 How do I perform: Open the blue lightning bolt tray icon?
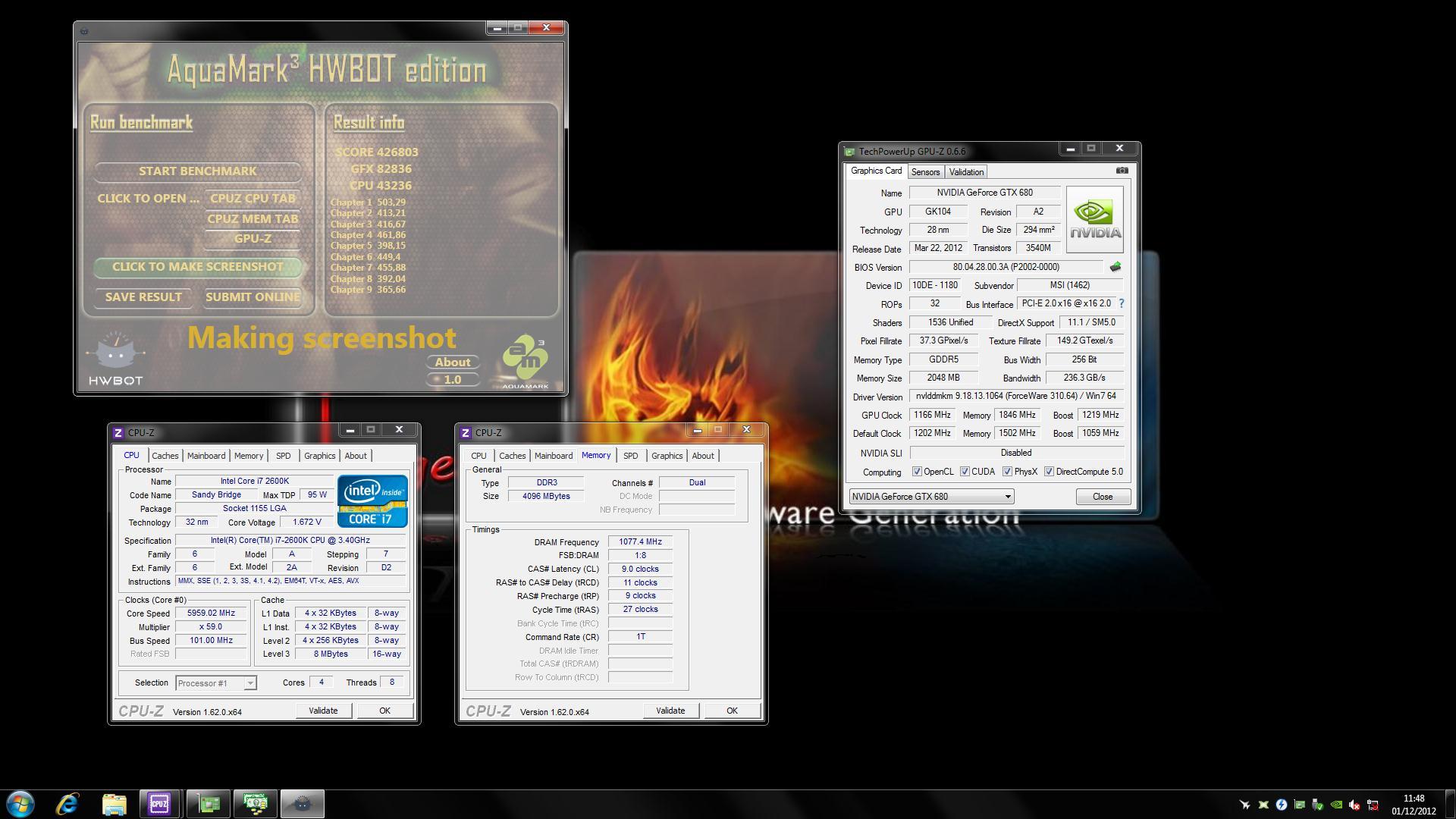[1282, 805]
